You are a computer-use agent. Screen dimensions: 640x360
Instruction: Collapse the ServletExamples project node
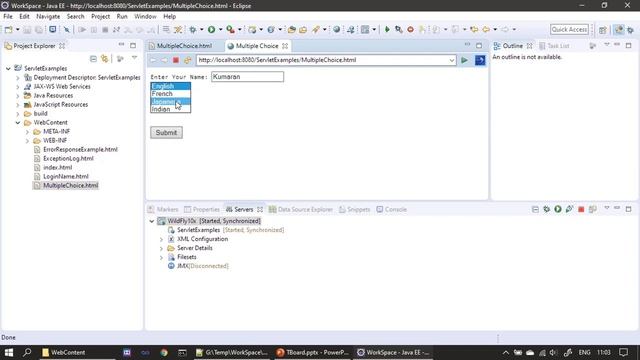[8, 69]
